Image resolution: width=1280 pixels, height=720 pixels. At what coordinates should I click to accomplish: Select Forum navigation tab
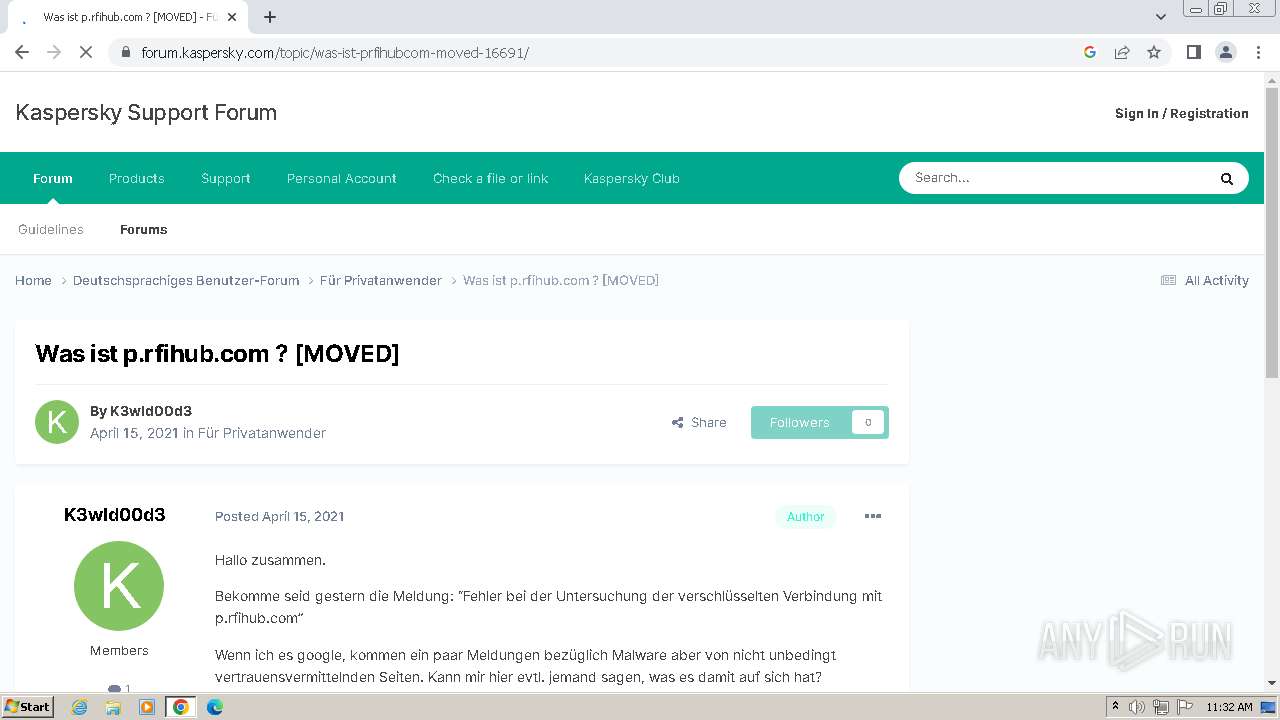pos(53,178)
